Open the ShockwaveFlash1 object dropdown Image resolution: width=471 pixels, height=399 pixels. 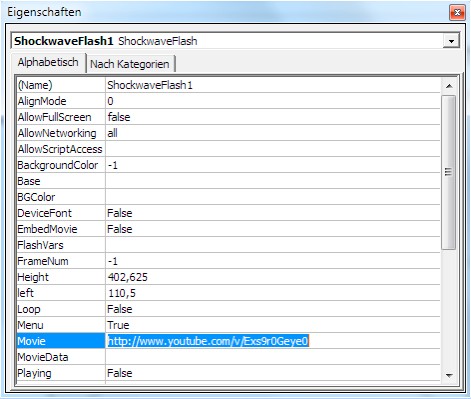tap(451, 41)
